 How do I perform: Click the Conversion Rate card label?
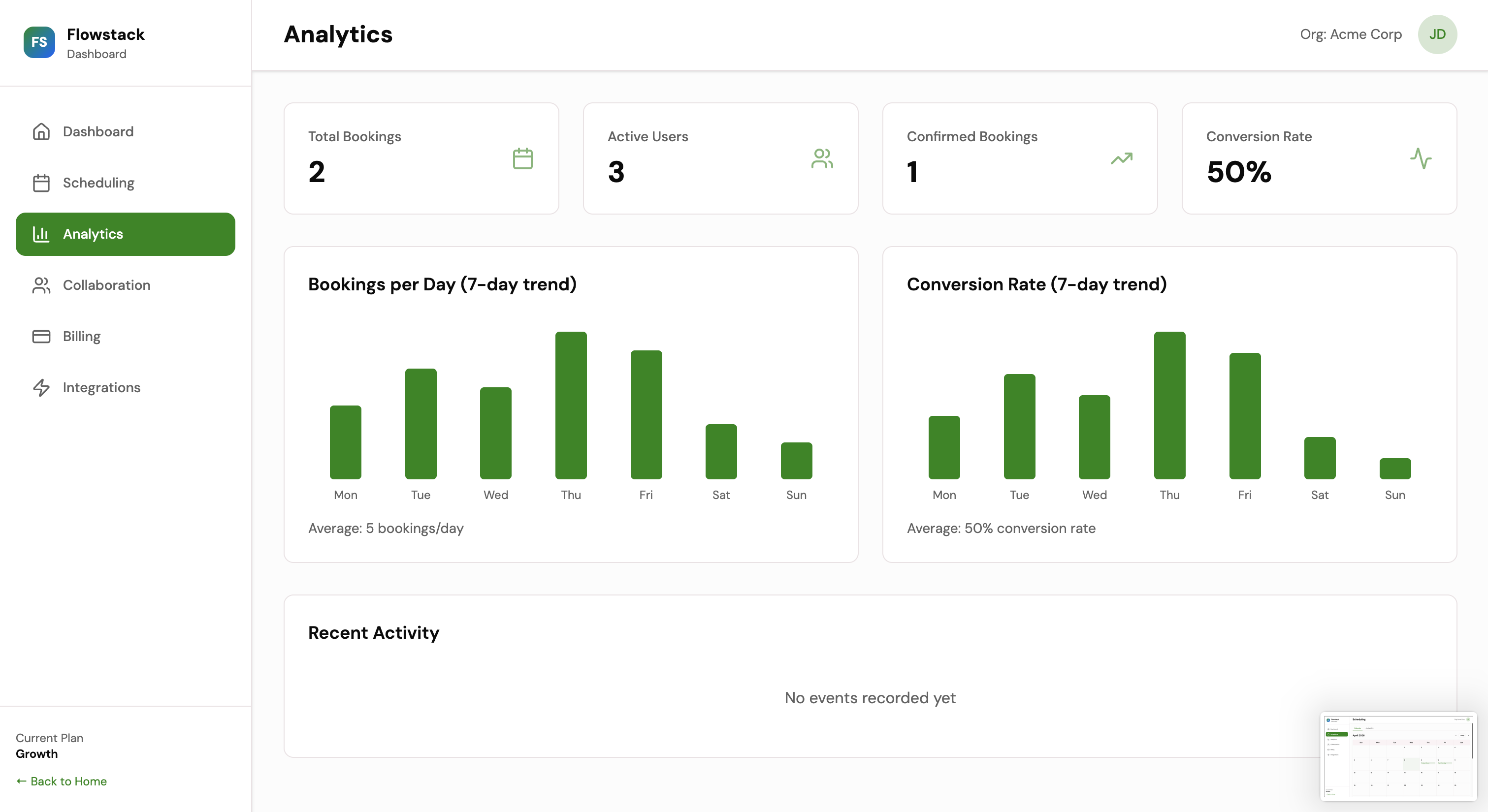point(1259,136)
